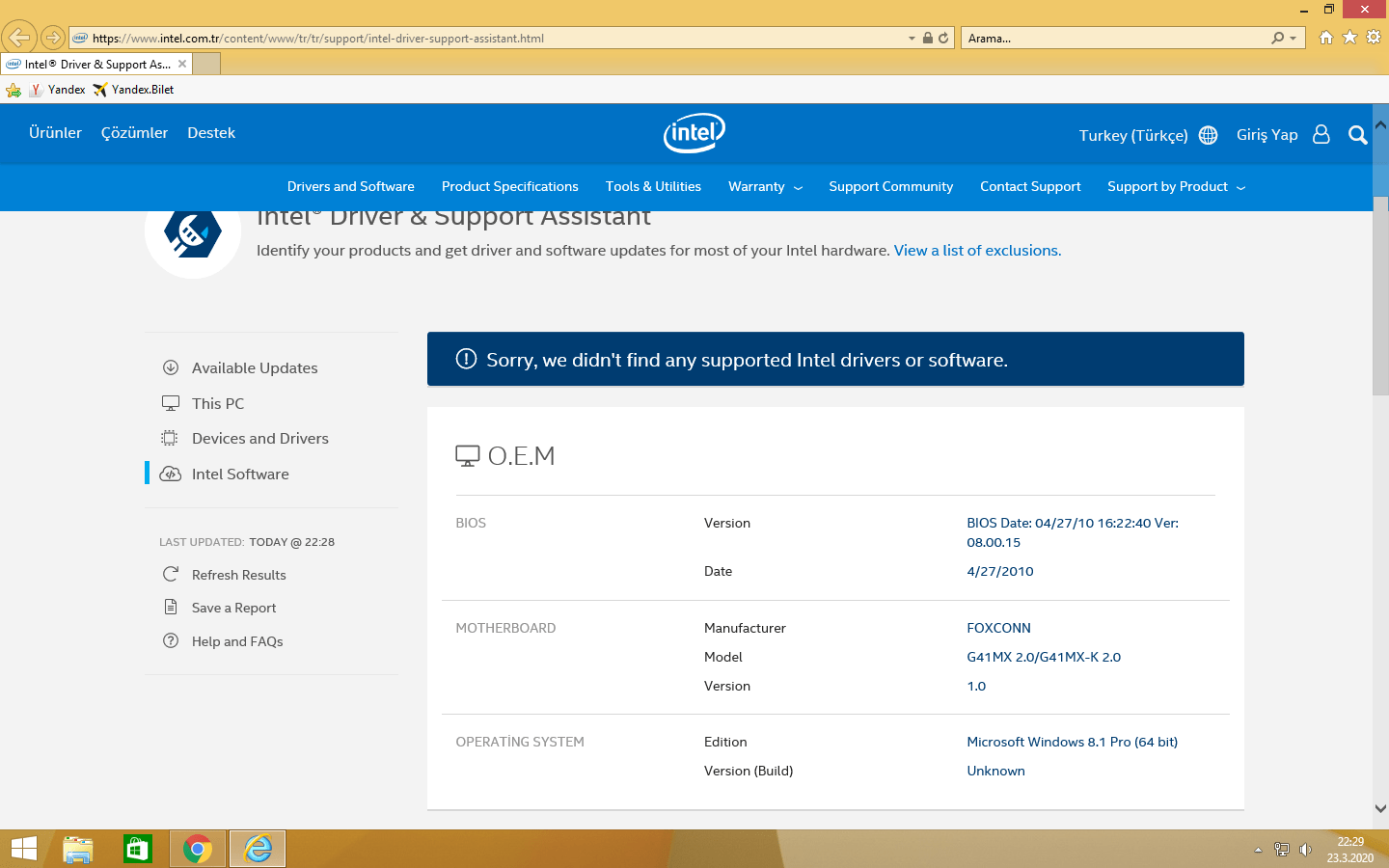The height and width of the screenshot is (868, 1389).
Task: Click the user account profile icon
Action: click(x=1321, y=135)
